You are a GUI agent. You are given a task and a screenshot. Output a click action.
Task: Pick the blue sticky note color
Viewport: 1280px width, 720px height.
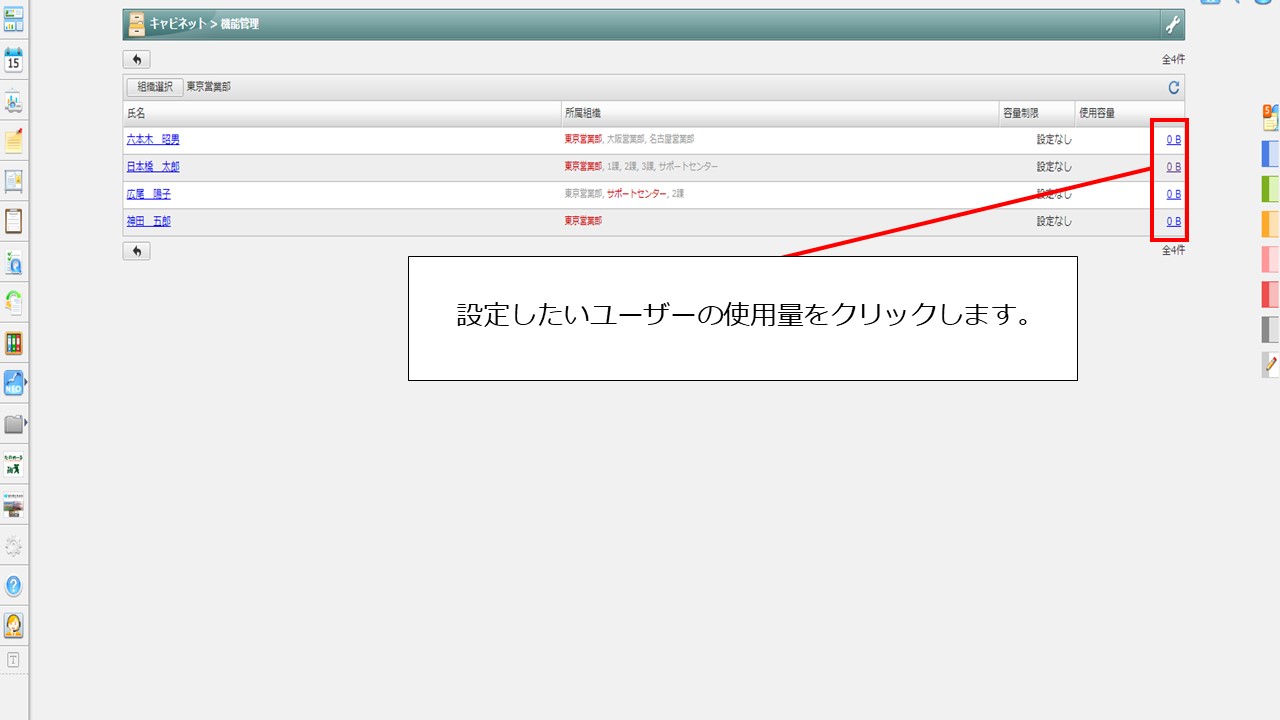[1271, 154]
